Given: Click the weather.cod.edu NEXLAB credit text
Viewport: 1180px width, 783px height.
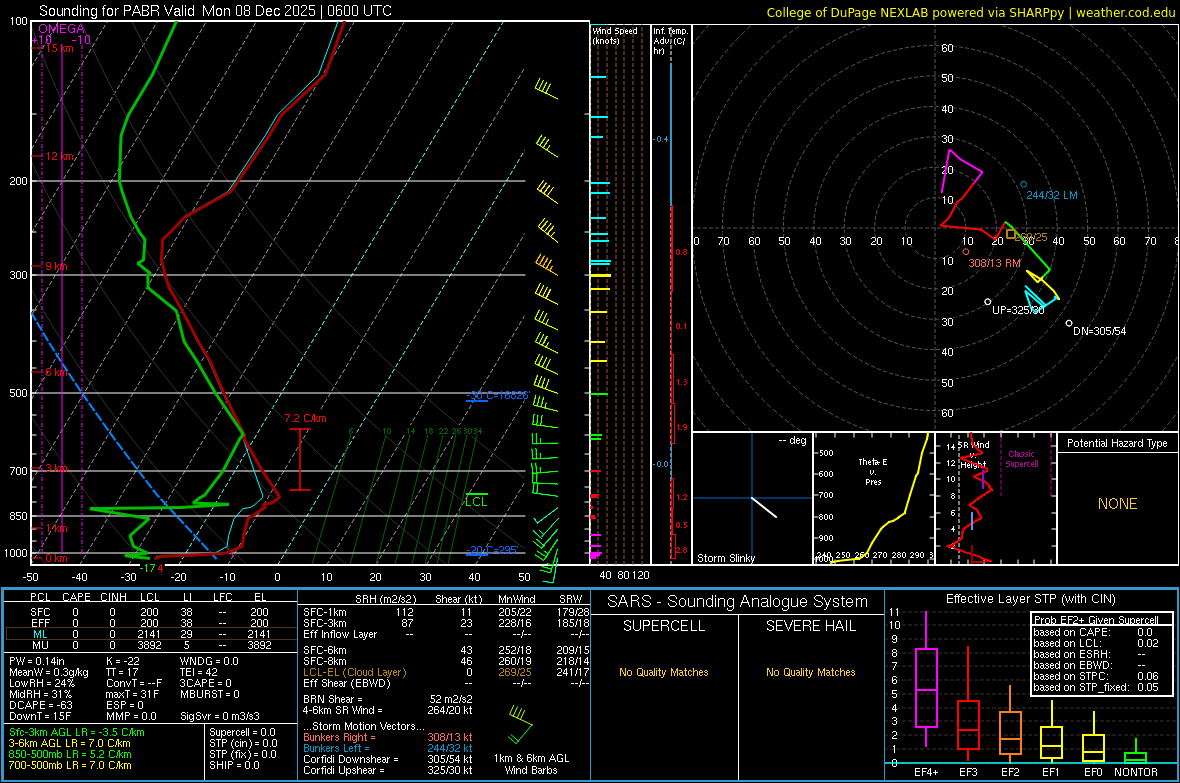Looking at the screenshot, I should (x=970, y=12).
